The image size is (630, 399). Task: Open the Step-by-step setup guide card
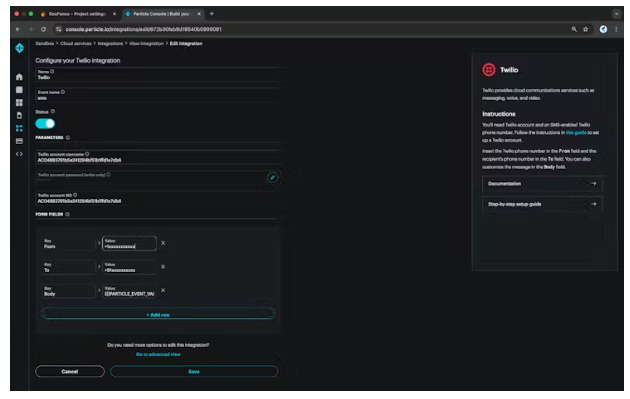pos(542,204)
